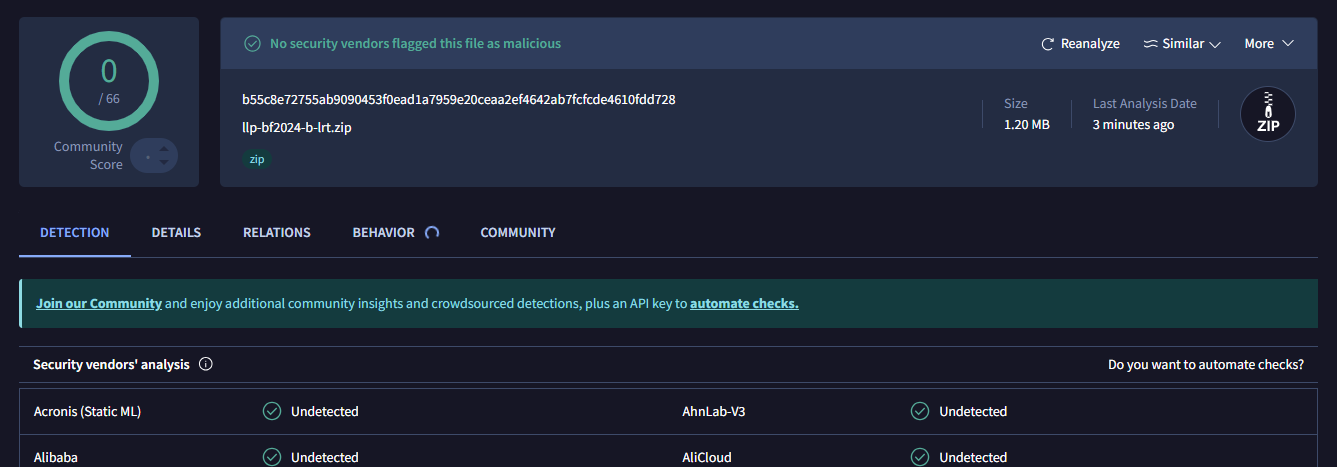Image resolution: width=1337 pixels, height=467 pixels.
Task: Open the automate checks link
Action: coord(744,304)
